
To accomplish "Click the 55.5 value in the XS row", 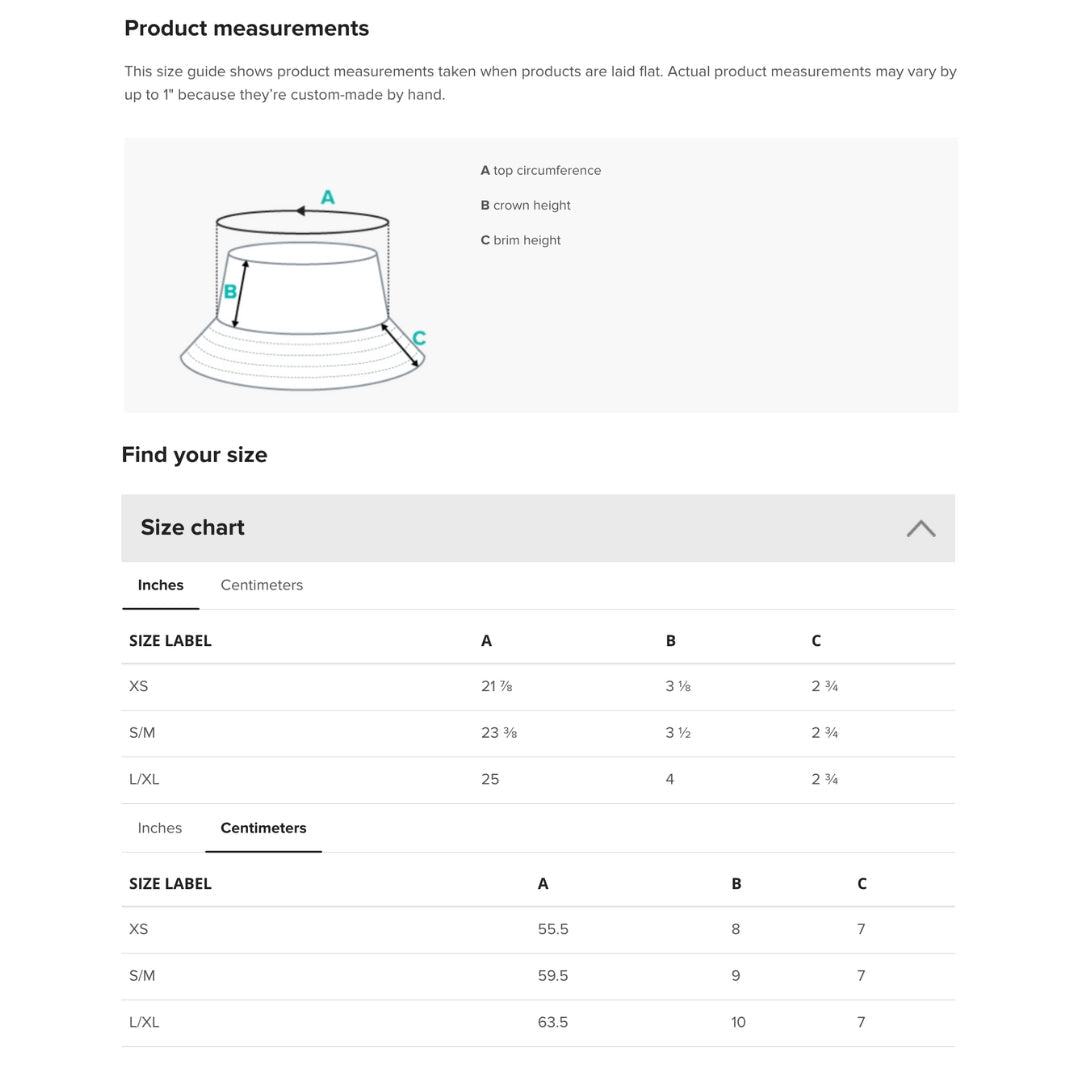I will (552, 929).
